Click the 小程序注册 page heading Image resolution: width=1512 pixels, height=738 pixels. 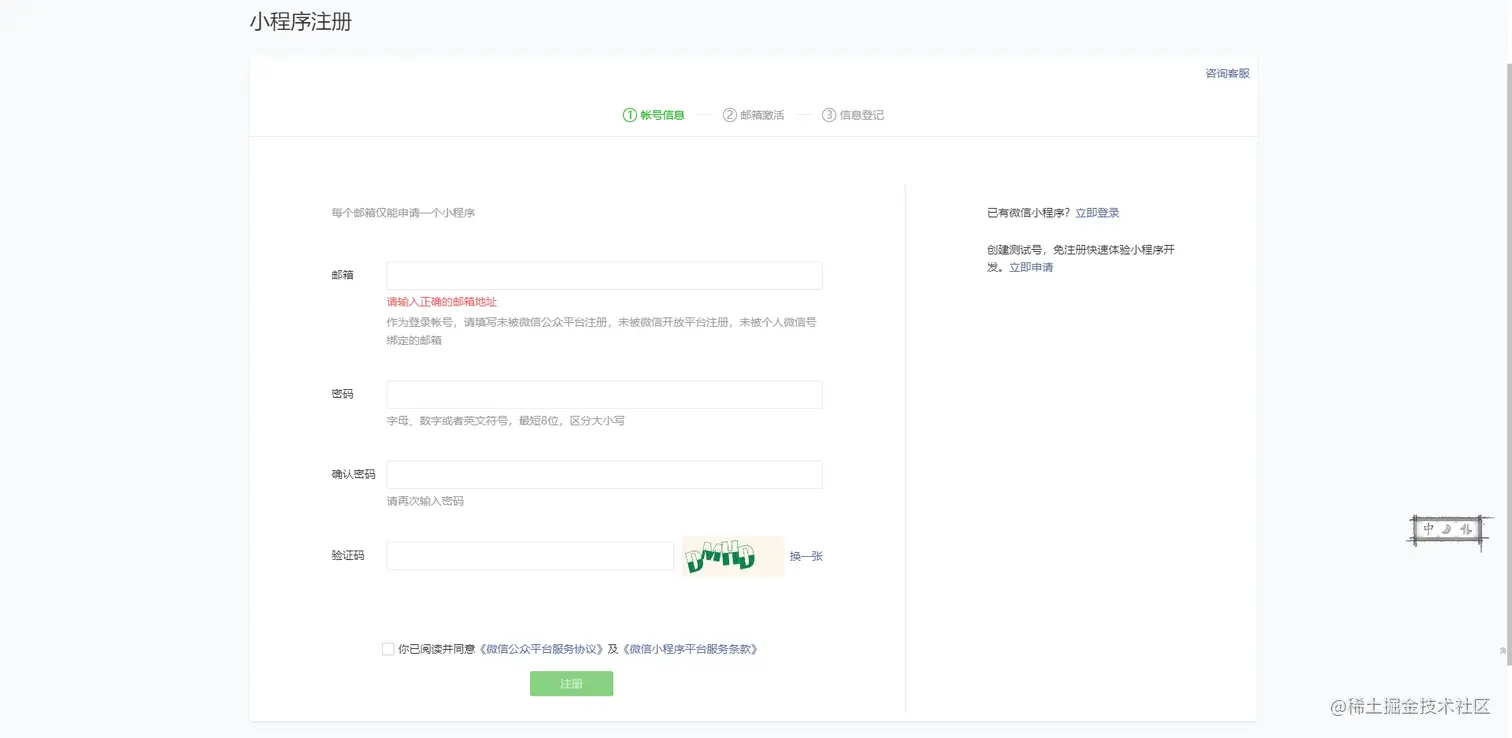(301, 21)
